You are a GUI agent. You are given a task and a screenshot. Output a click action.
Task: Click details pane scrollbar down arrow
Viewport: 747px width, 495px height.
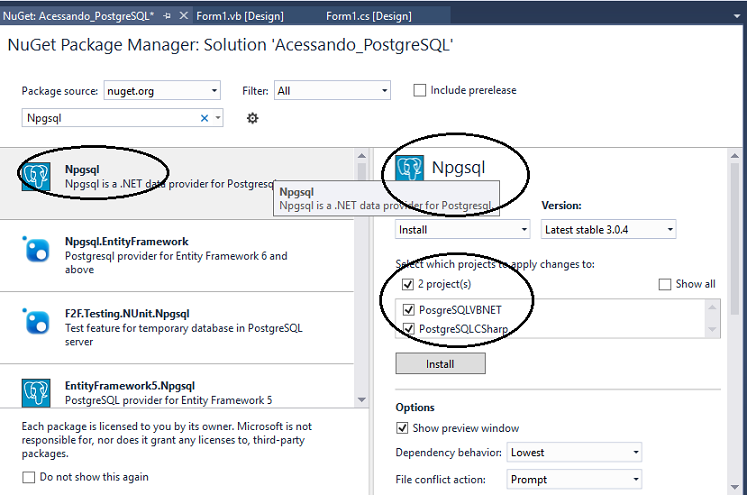pos(735,487)
